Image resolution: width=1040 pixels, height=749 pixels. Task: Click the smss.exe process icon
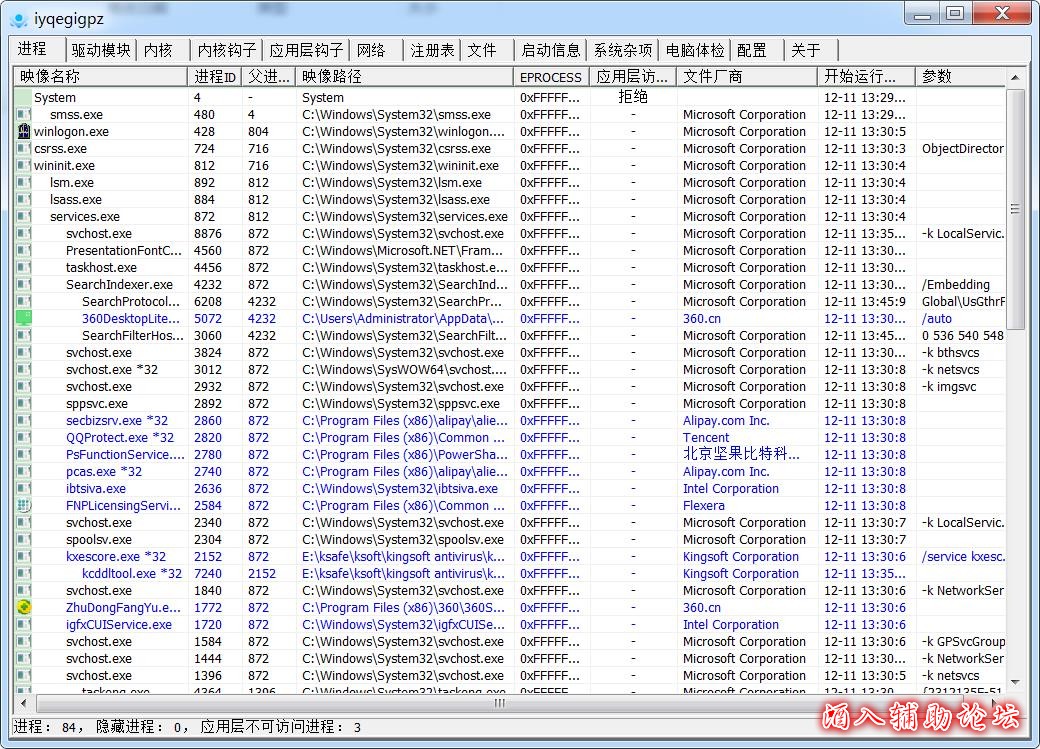pos(24,115)
